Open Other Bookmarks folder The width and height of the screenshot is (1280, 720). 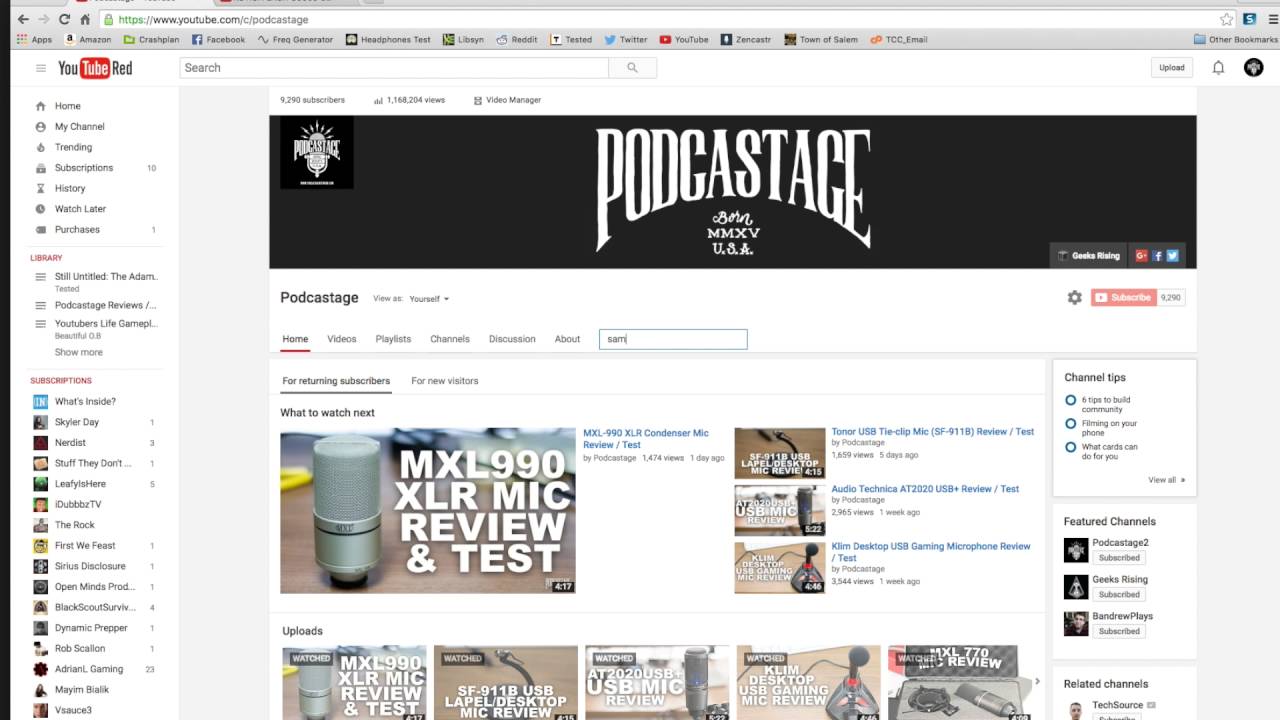(x=1236, y=40)
